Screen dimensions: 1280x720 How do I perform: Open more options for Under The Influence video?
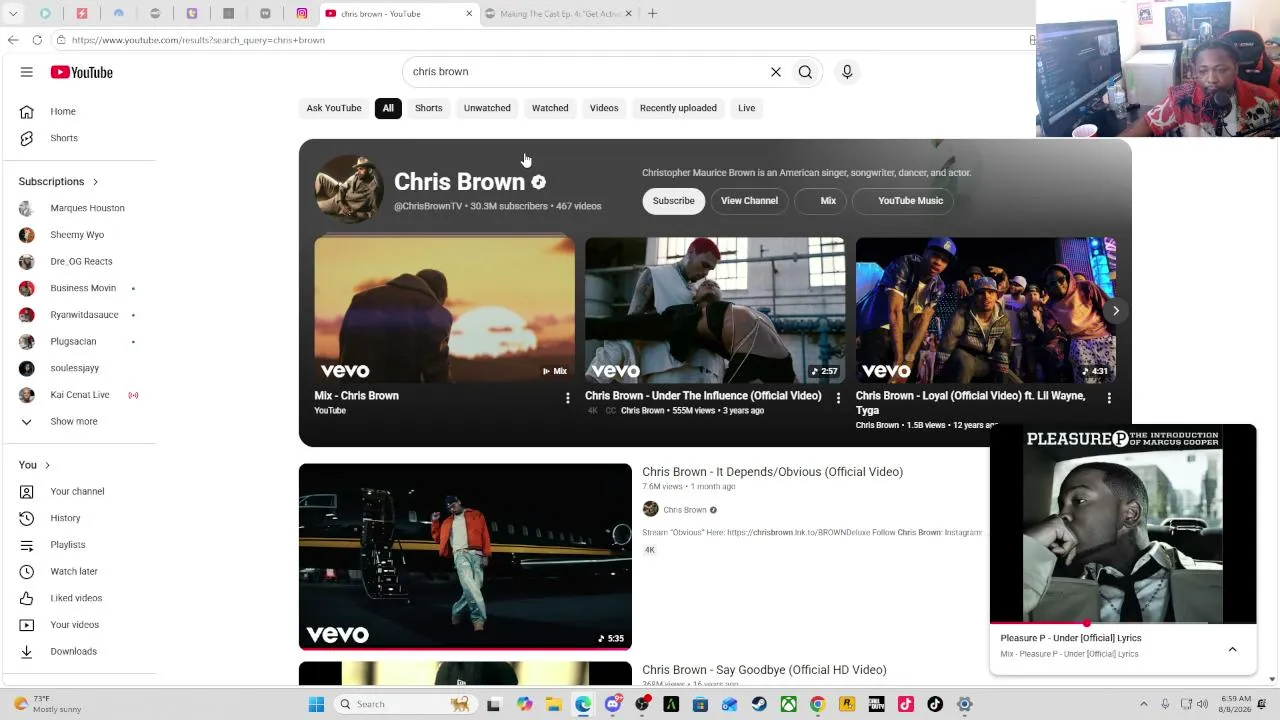click(x=838, y=398)
